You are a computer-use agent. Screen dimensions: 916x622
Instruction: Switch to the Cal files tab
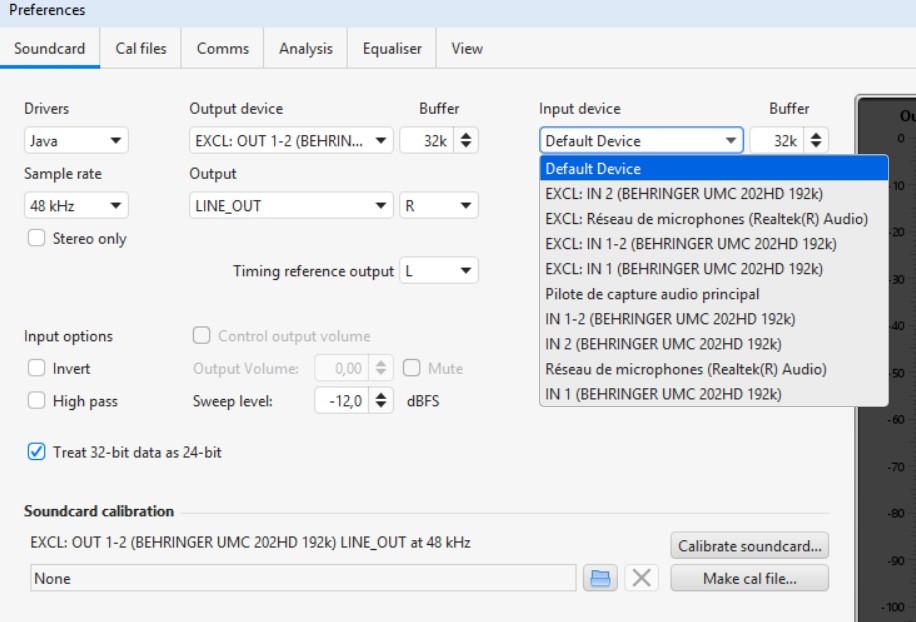click(x=141, y=48)
